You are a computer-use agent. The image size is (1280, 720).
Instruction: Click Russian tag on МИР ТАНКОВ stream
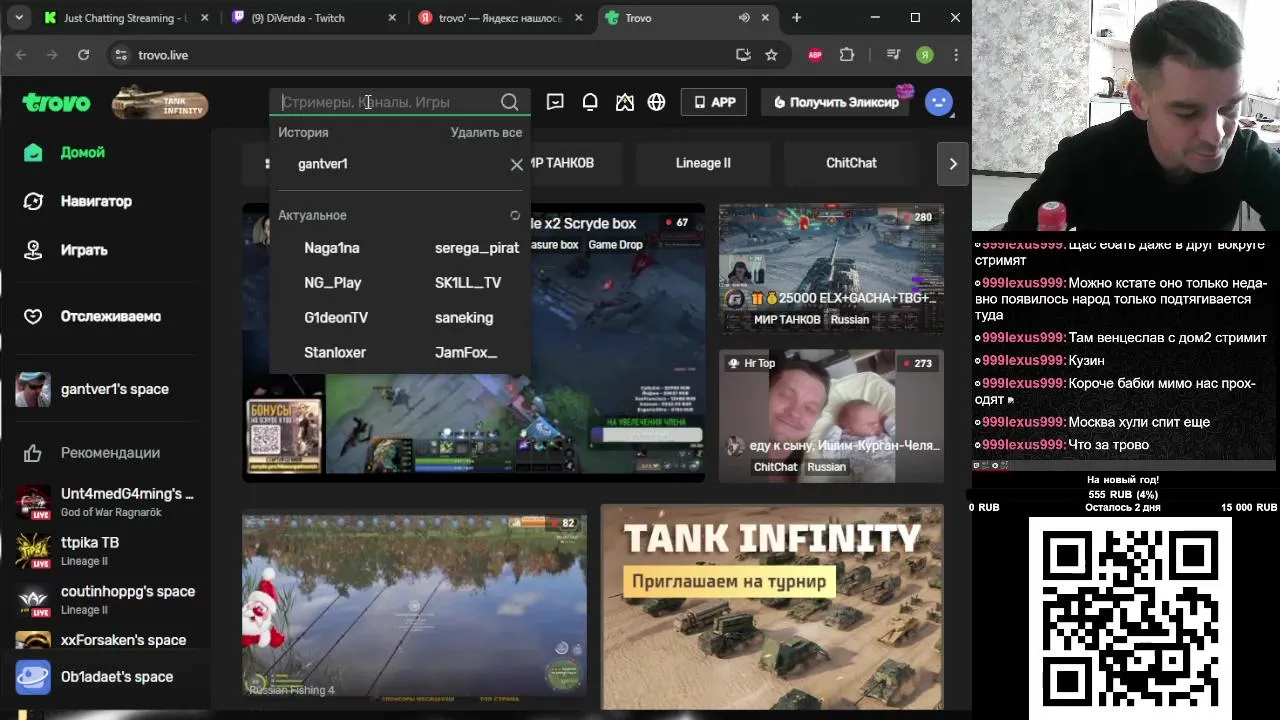[x=850, y=320]
